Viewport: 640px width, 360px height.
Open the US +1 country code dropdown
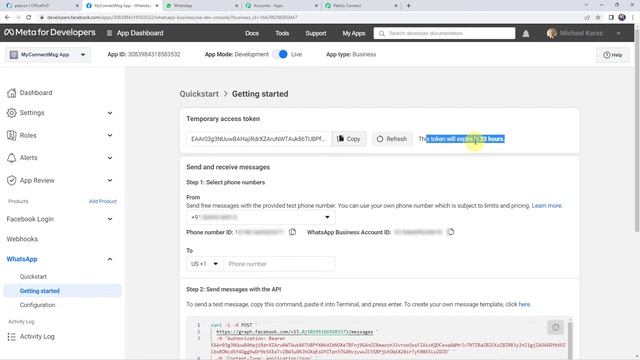click(x=205, y=264)
